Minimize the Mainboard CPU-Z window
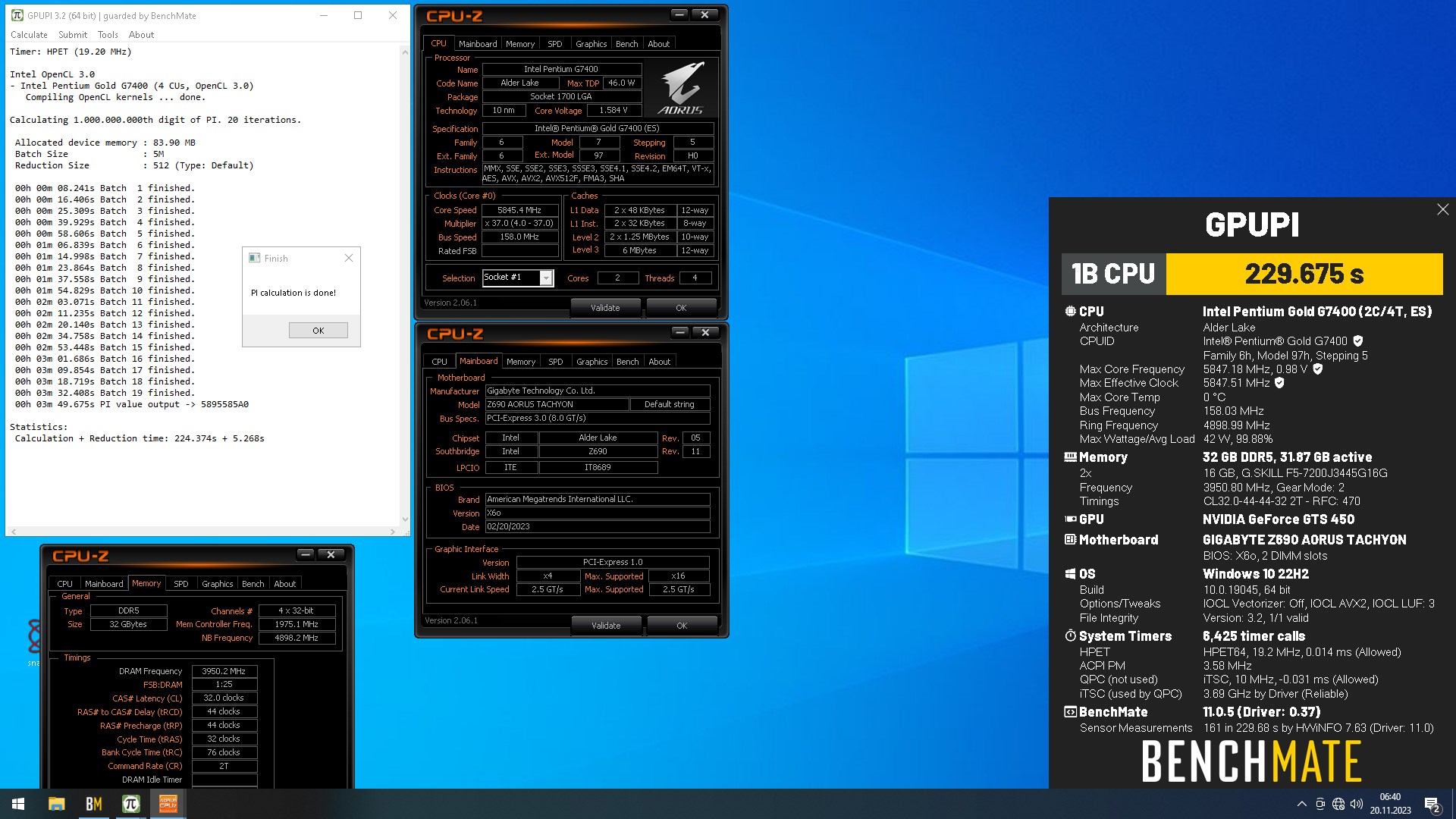1456x819 pixels. tap(680, 332)
